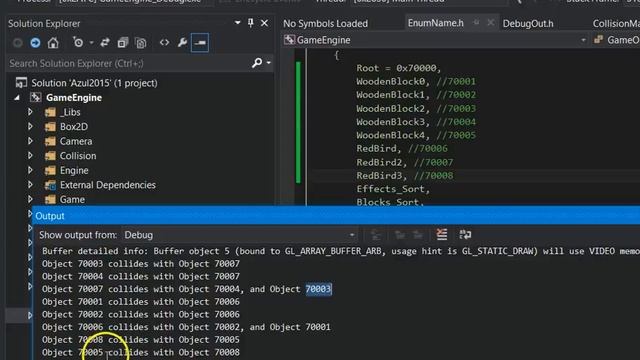Close the Solution Explorer panel
The image size is (640, 360).
(264, 23)
